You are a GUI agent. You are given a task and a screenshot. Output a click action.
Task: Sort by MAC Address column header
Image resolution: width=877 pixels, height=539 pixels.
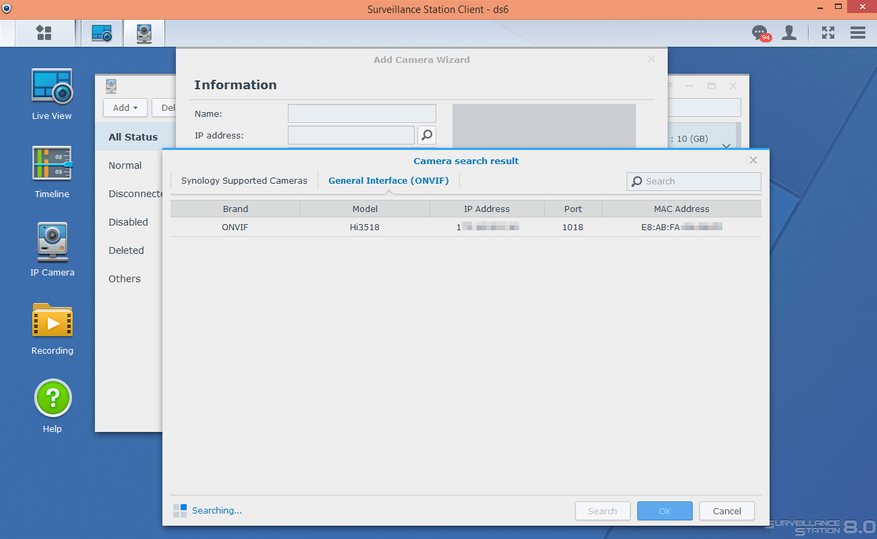(x=681, y=209)
